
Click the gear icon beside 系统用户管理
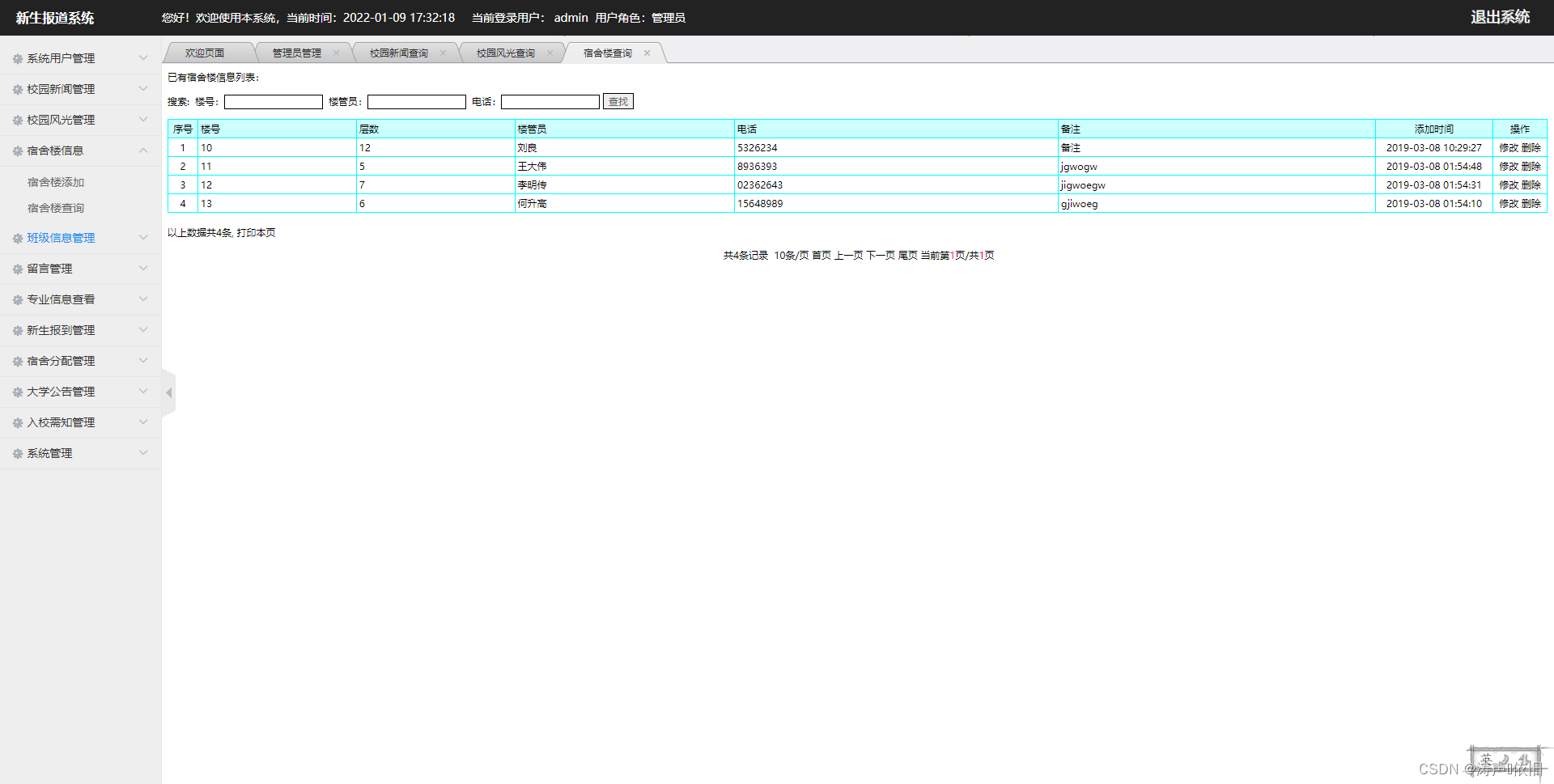click(17, 59)
